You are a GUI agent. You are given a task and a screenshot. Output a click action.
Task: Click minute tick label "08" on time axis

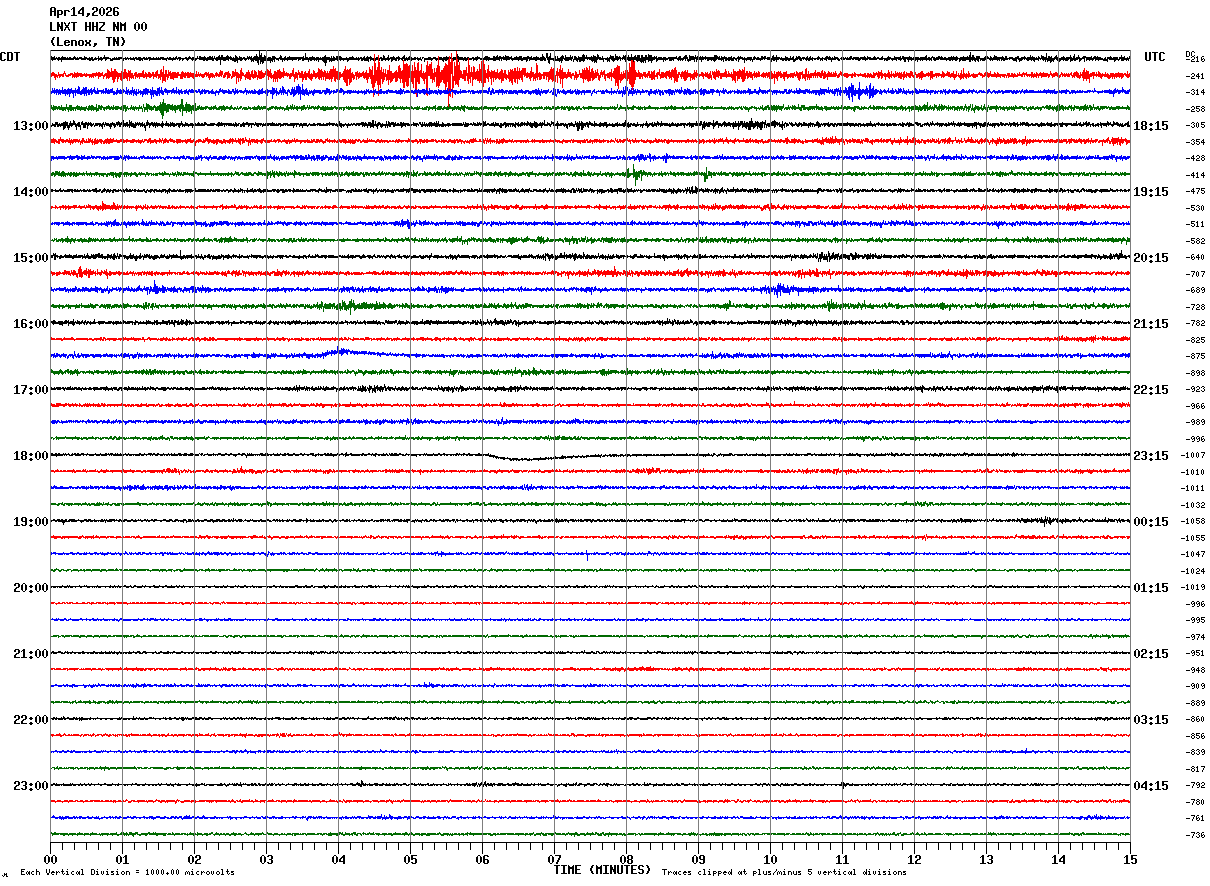[626, 859]
